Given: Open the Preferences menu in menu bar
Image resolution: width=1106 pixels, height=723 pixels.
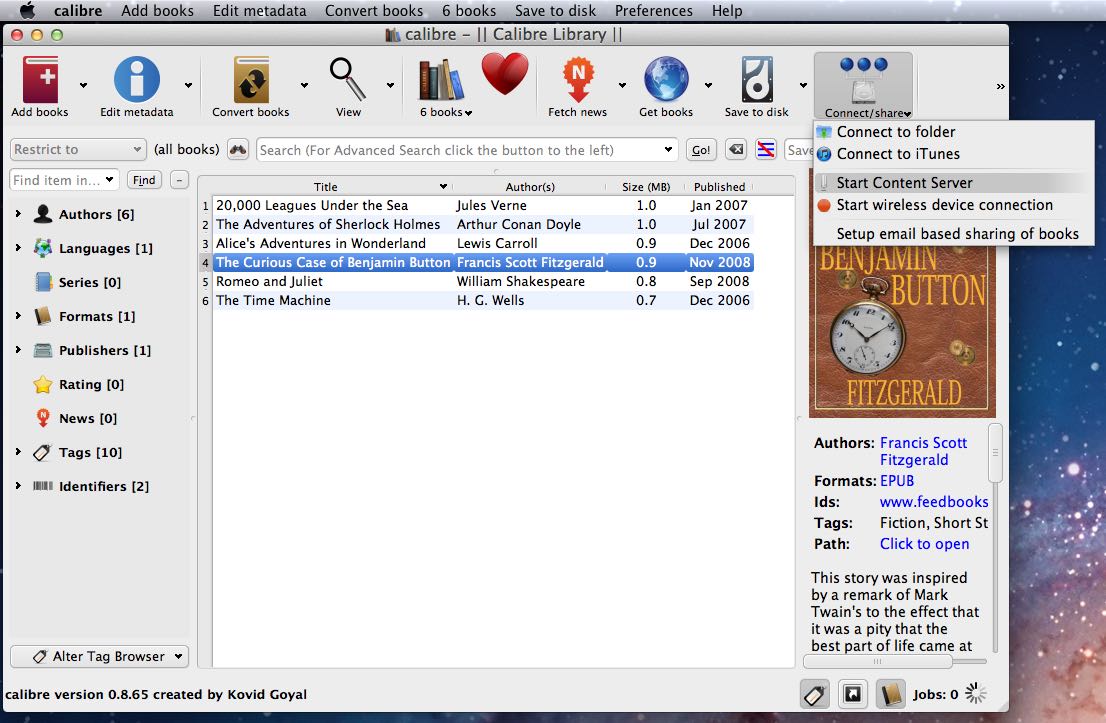Looking at the screenshot, I should point(653,11).
